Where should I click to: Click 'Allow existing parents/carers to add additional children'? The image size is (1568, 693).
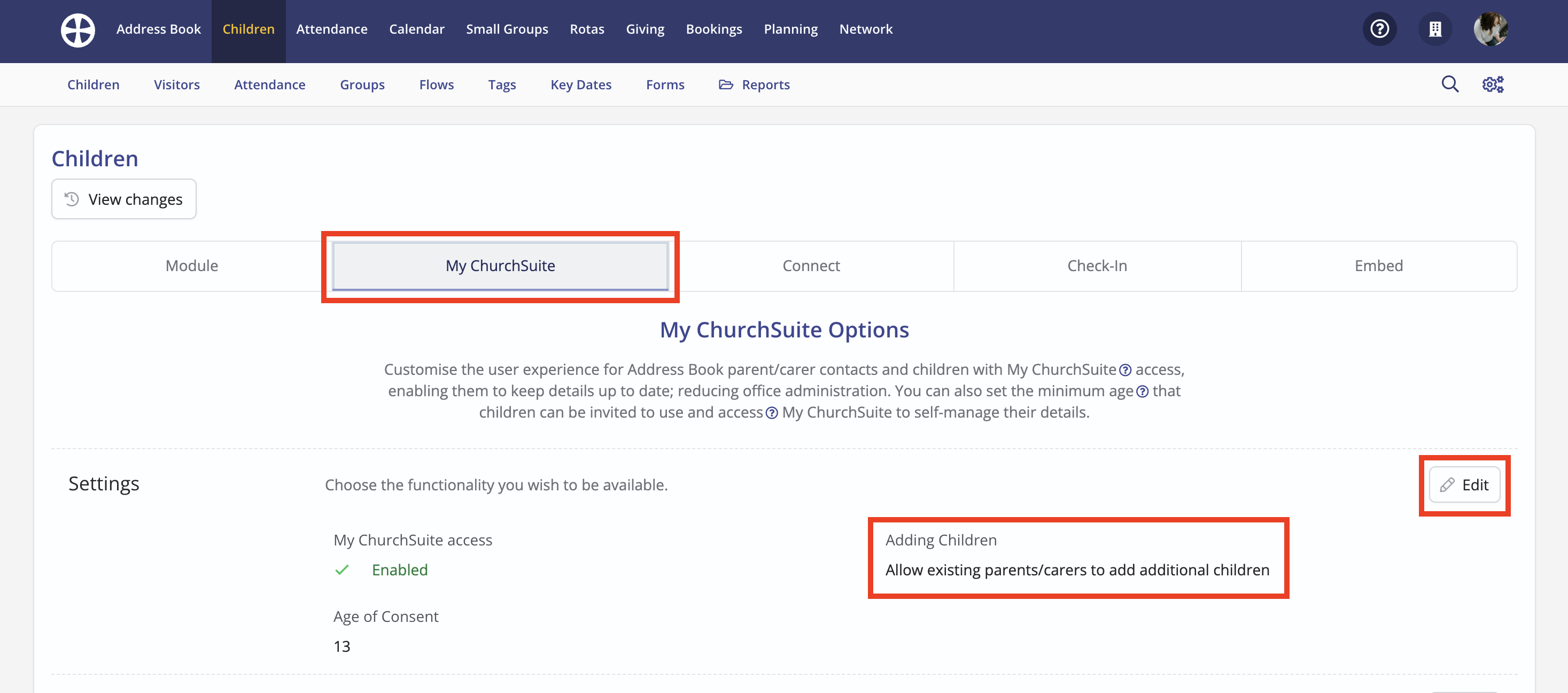tap(1077, 570)
